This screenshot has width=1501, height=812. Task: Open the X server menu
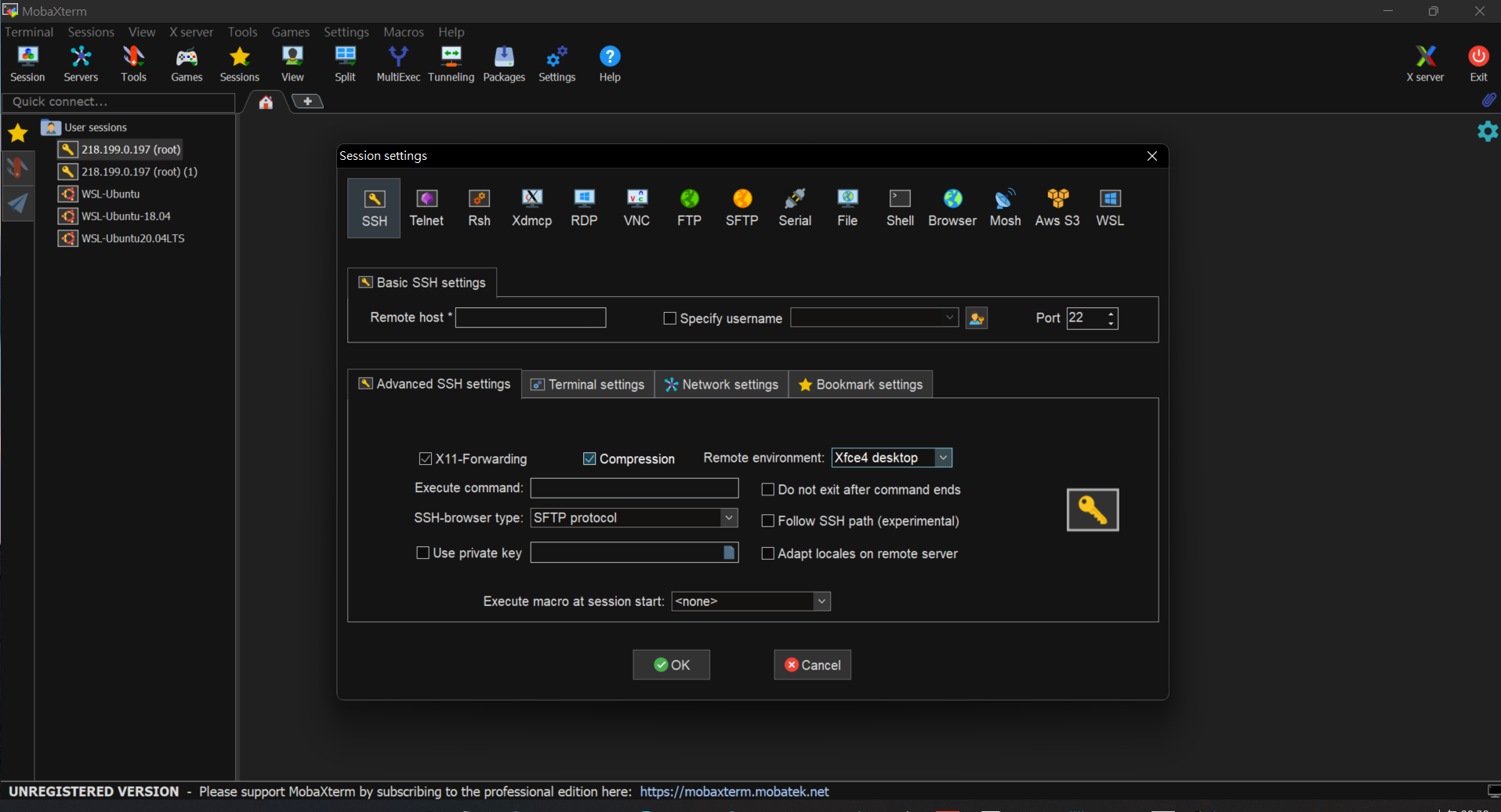pos(191,32)
